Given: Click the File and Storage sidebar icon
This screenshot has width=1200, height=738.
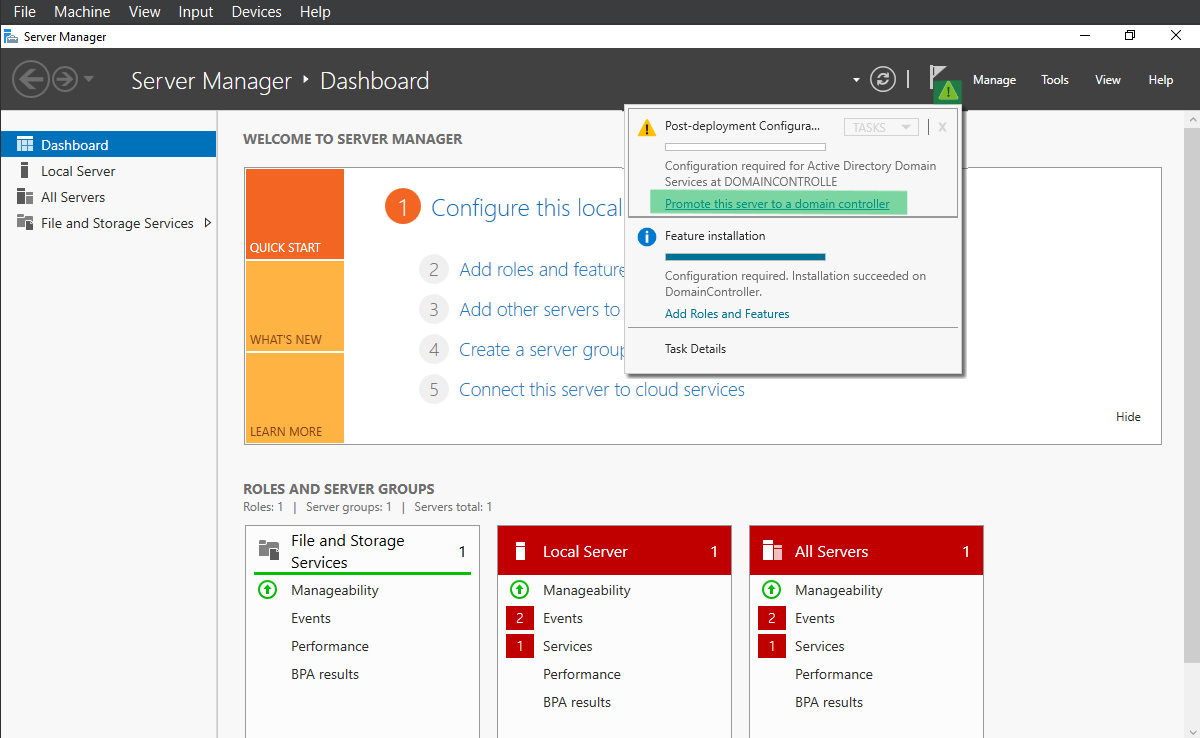Looking at the screenshot, I should point(25,223).
